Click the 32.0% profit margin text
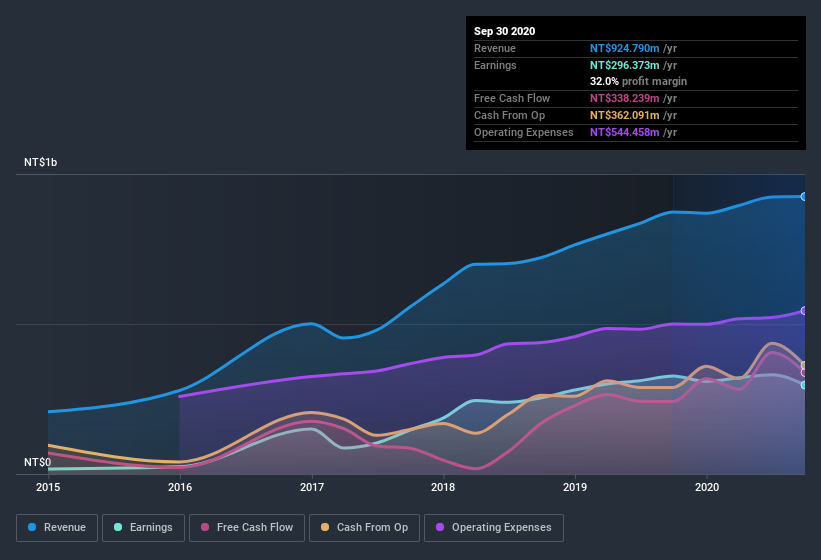The width and height of the screenshot is (821, 560). (638, 81)
